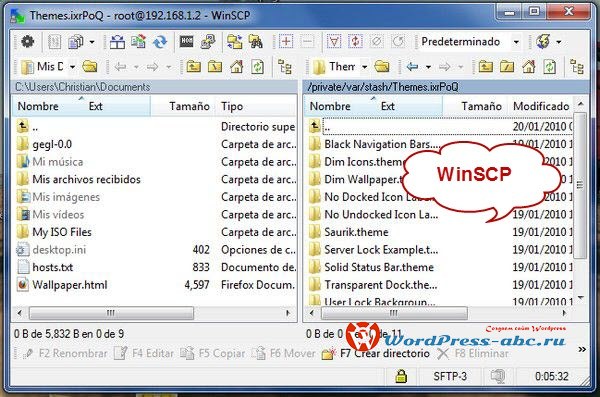Viewport: 600px width, 397px height.
Task: Click the padlock encryption status icon
Action: click(401, 376)
